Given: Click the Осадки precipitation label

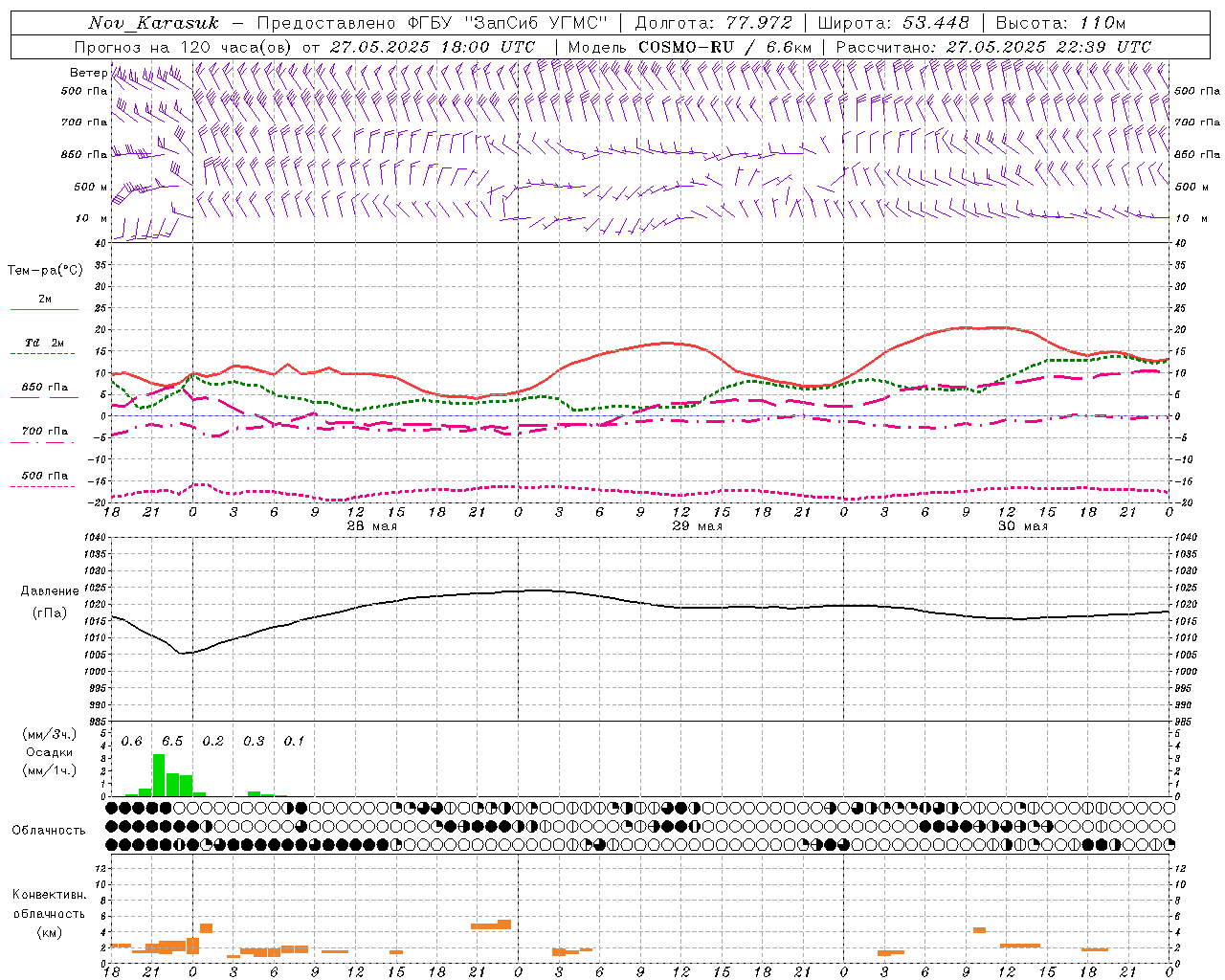Looking at the screenshot, I should click(49, 753).
